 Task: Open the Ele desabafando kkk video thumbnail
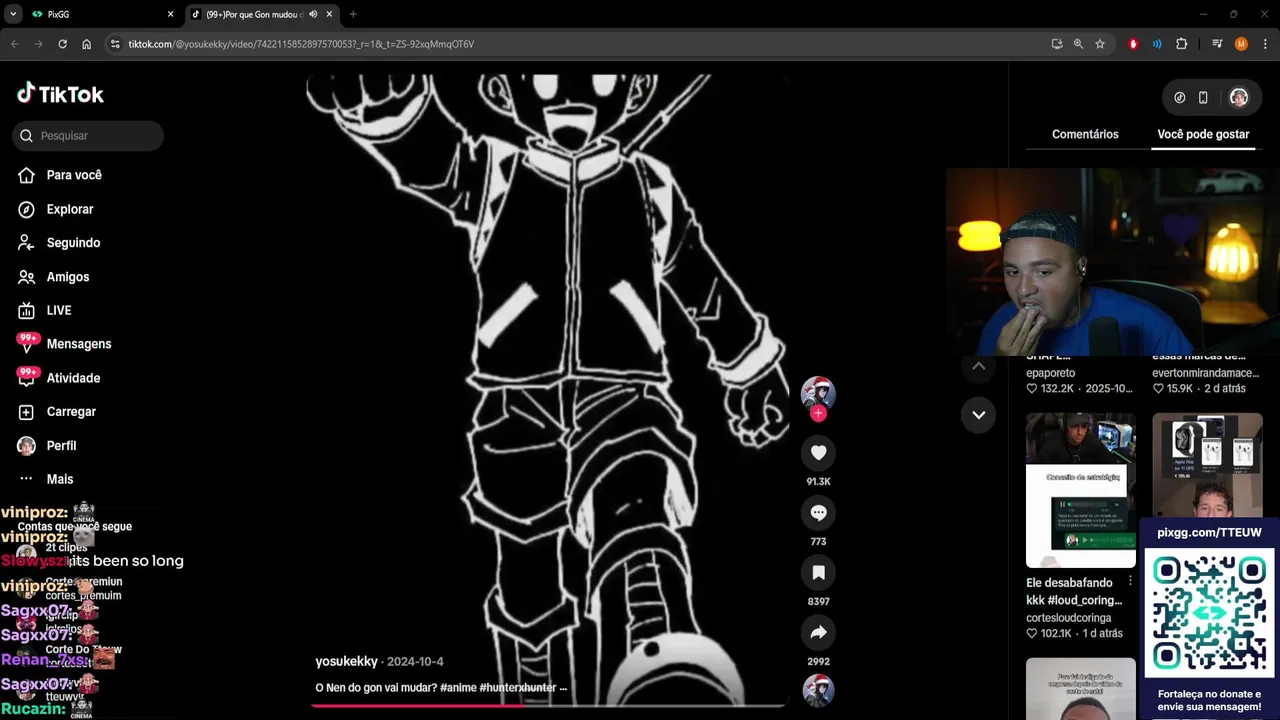(1081, 490)
